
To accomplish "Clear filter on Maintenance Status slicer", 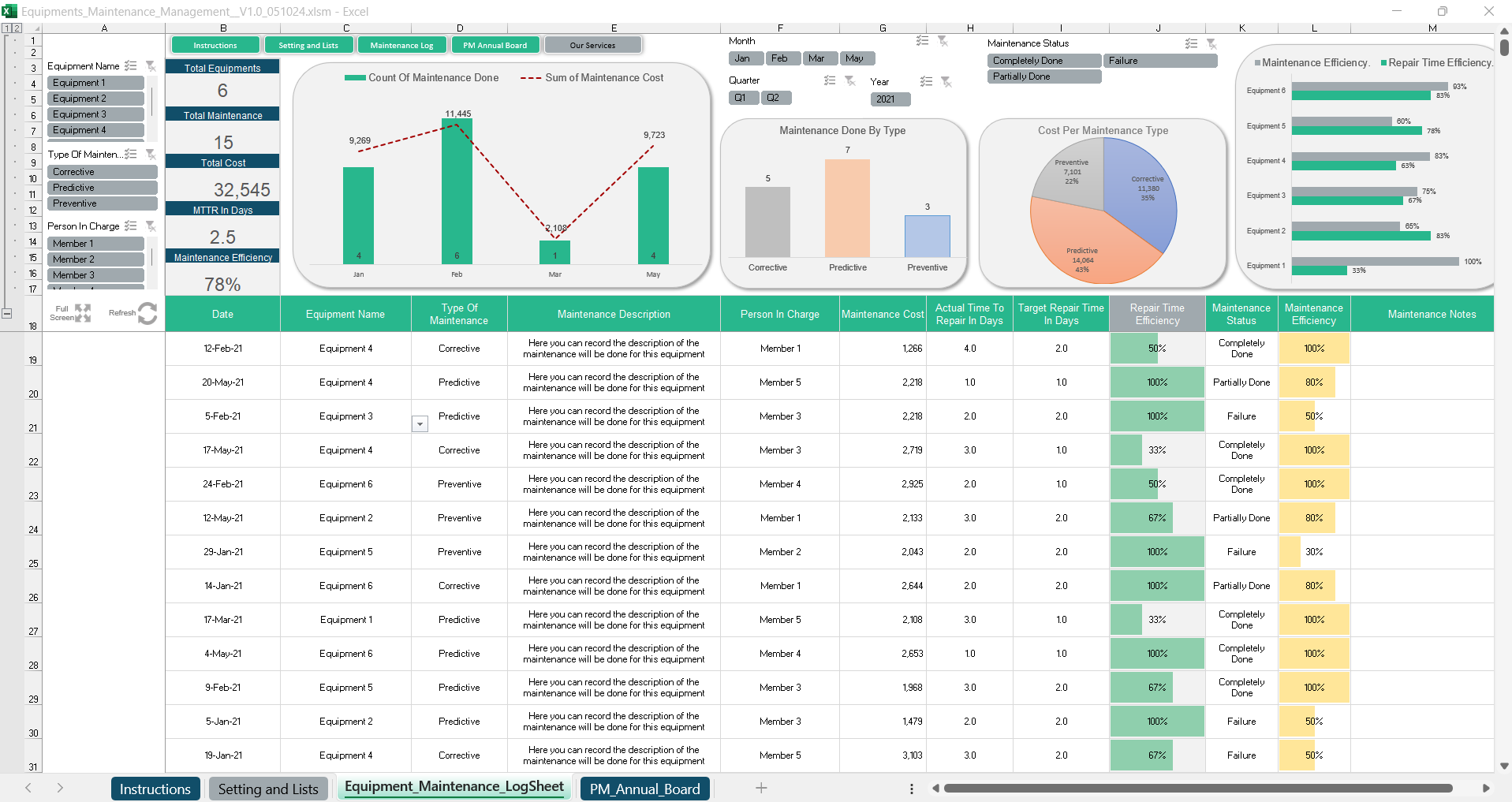I will click(1211, 44).
